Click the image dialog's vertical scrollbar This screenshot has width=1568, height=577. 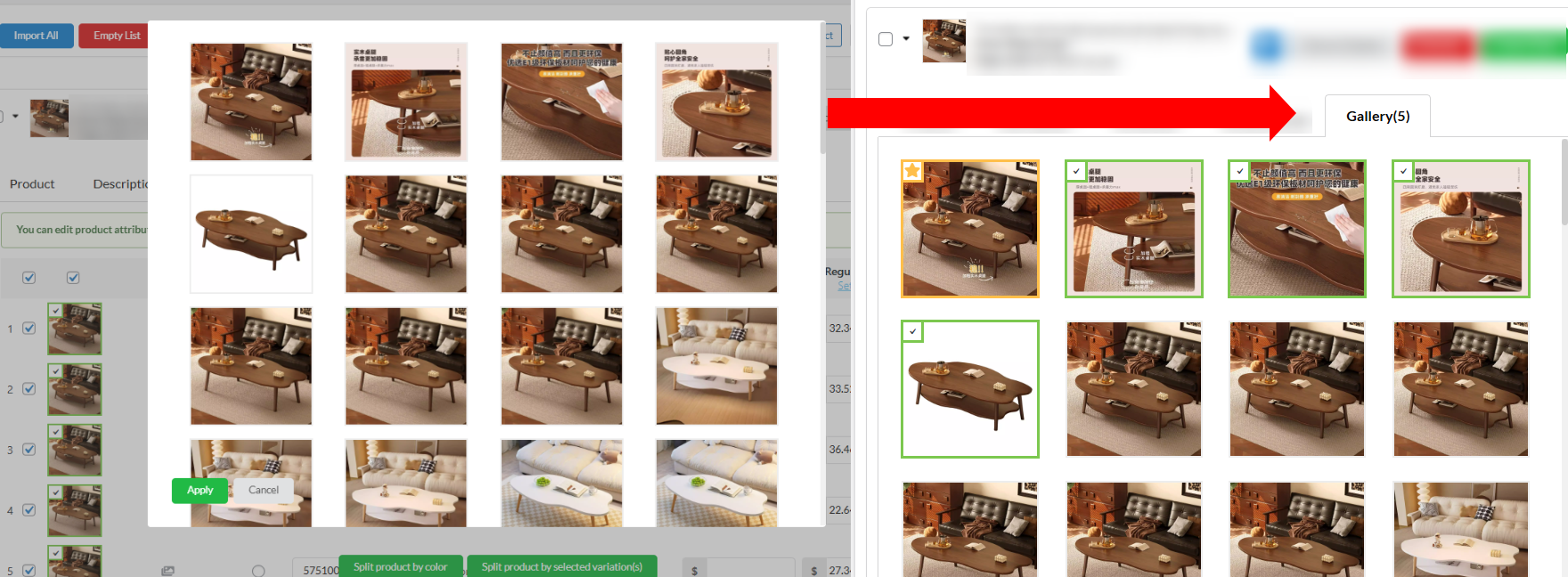click(x=822, y=89)
